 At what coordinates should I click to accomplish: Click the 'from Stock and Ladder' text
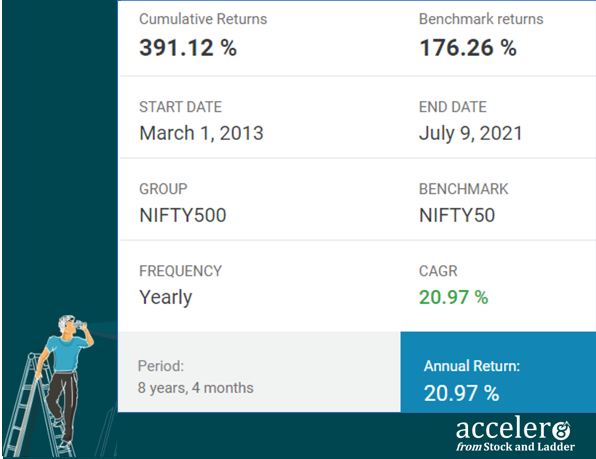point(515,447)
